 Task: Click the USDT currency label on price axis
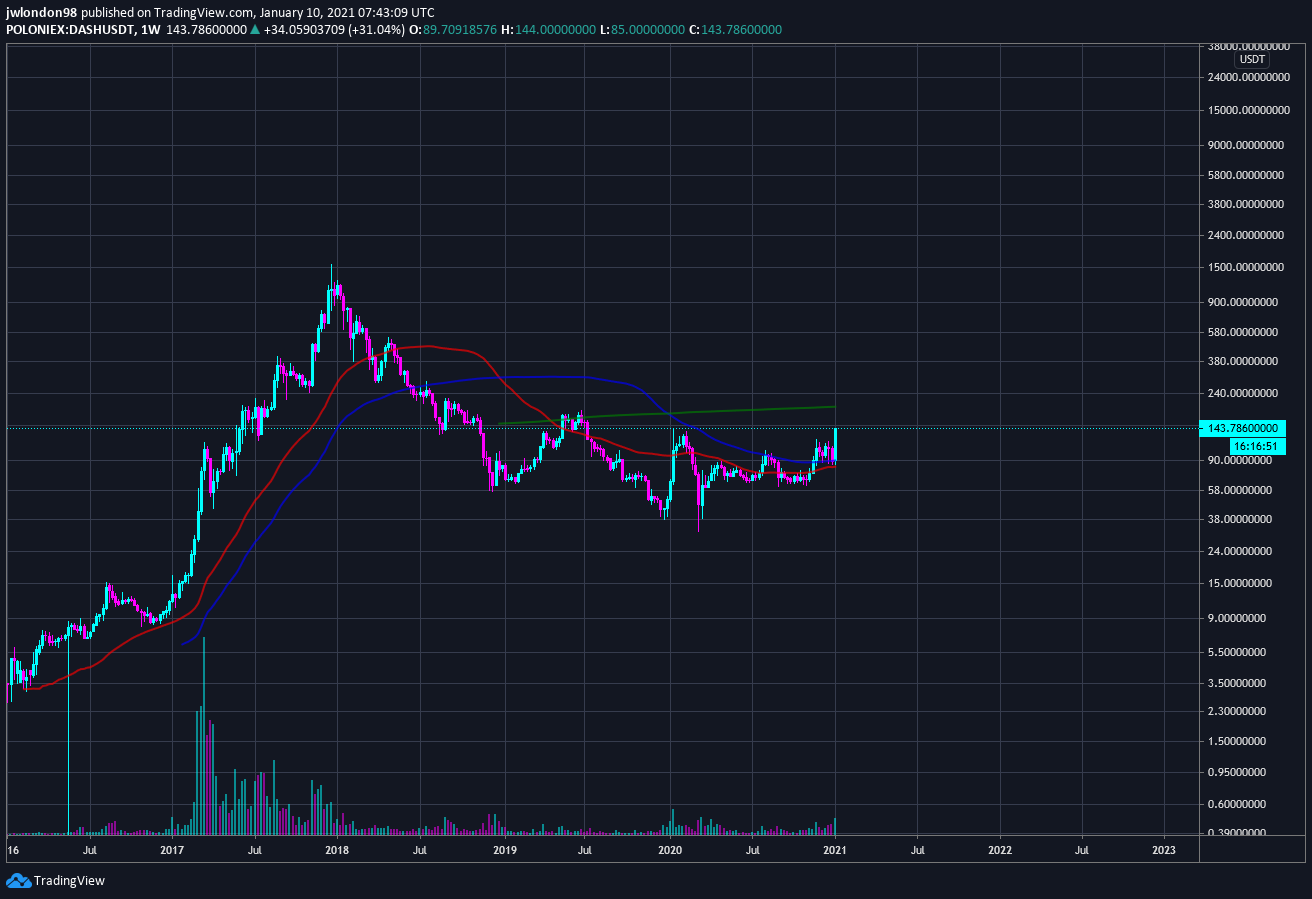point(1252,60)
